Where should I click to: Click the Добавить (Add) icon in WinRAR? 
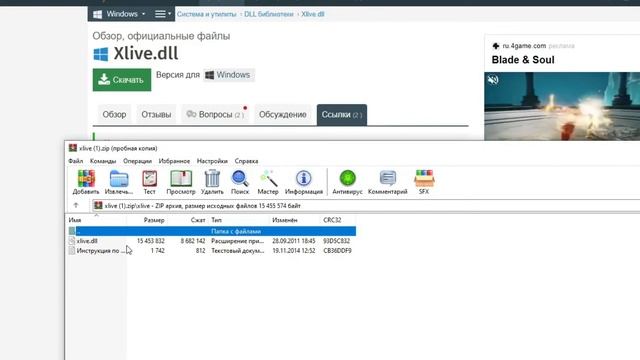[x=86, y=182]
